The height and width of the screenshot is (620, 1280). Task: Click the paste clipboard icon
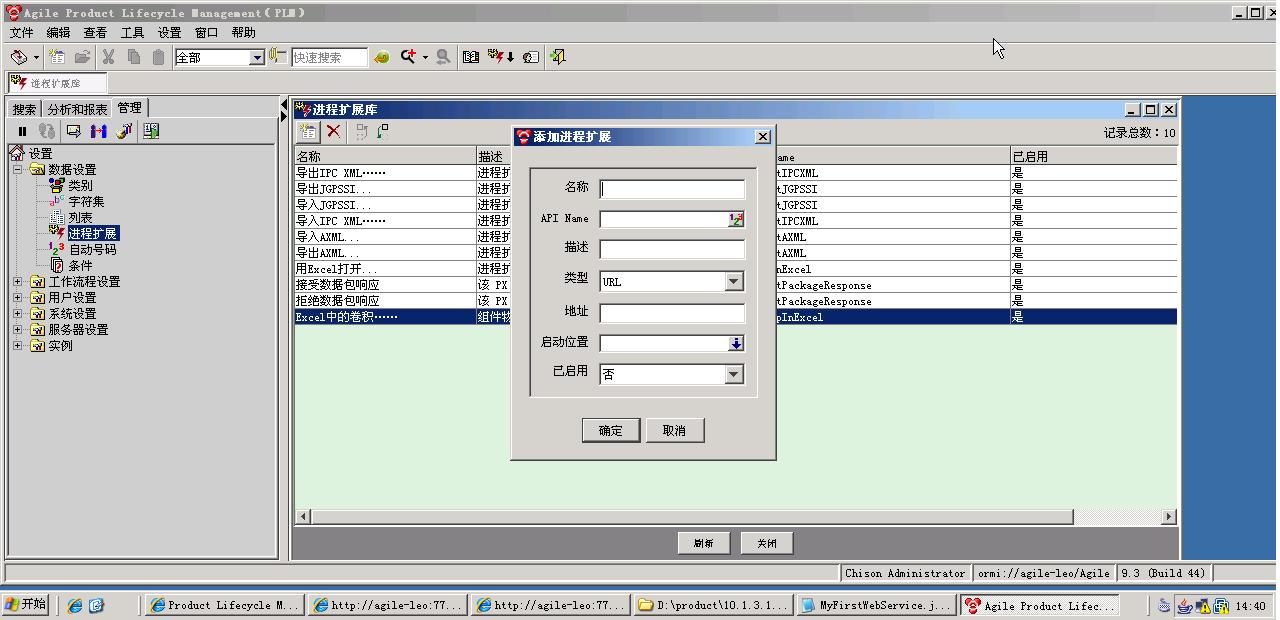tap(158, 57)
